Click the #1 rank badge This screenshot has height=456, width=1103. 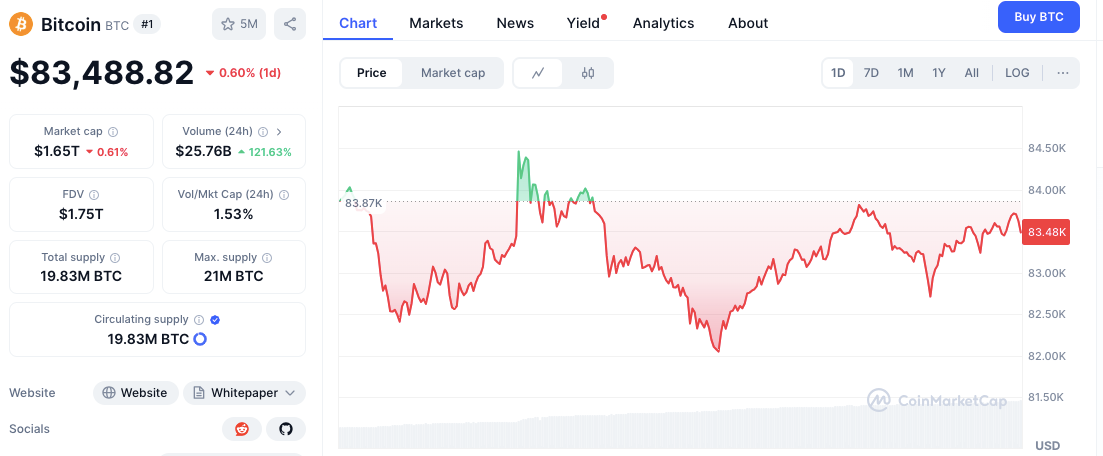click(147, 25)
